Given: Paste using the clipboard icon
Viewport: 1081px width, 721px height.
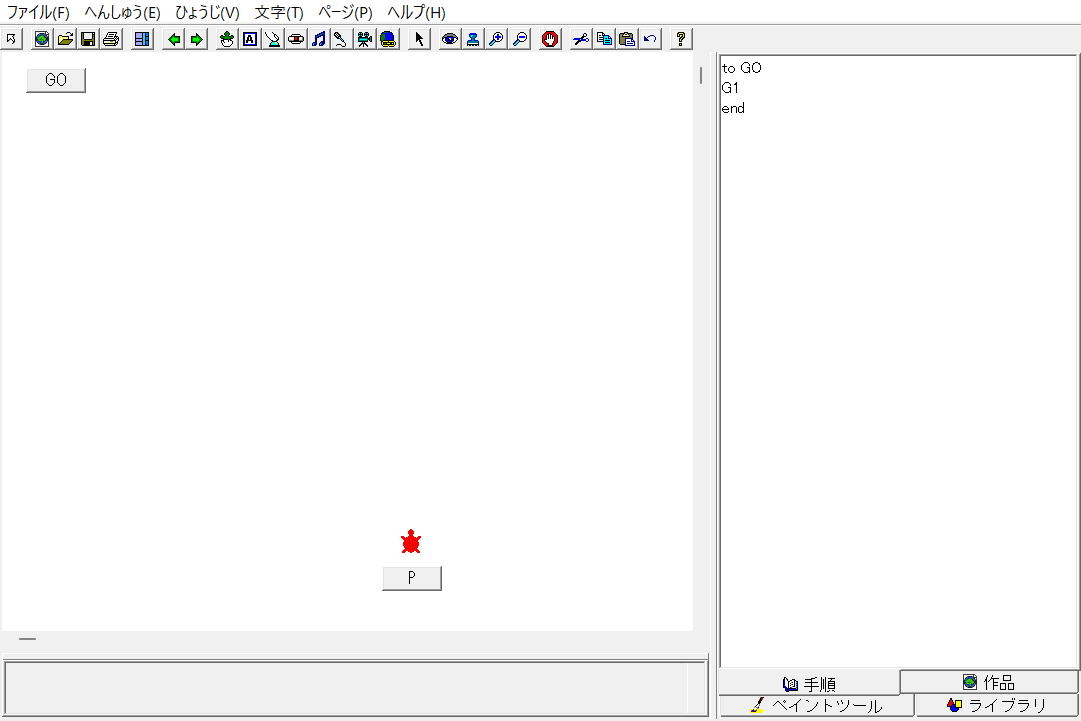Looking at the screenshot, I should click(627, 39).
